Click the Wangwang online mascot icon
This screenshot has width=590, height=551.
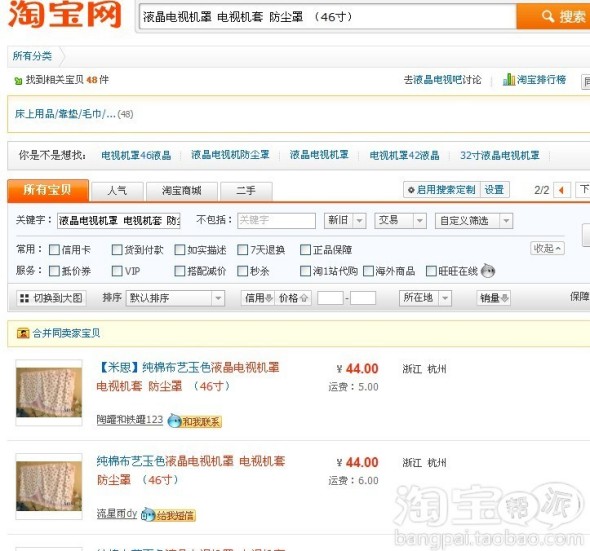pos(488,271)
